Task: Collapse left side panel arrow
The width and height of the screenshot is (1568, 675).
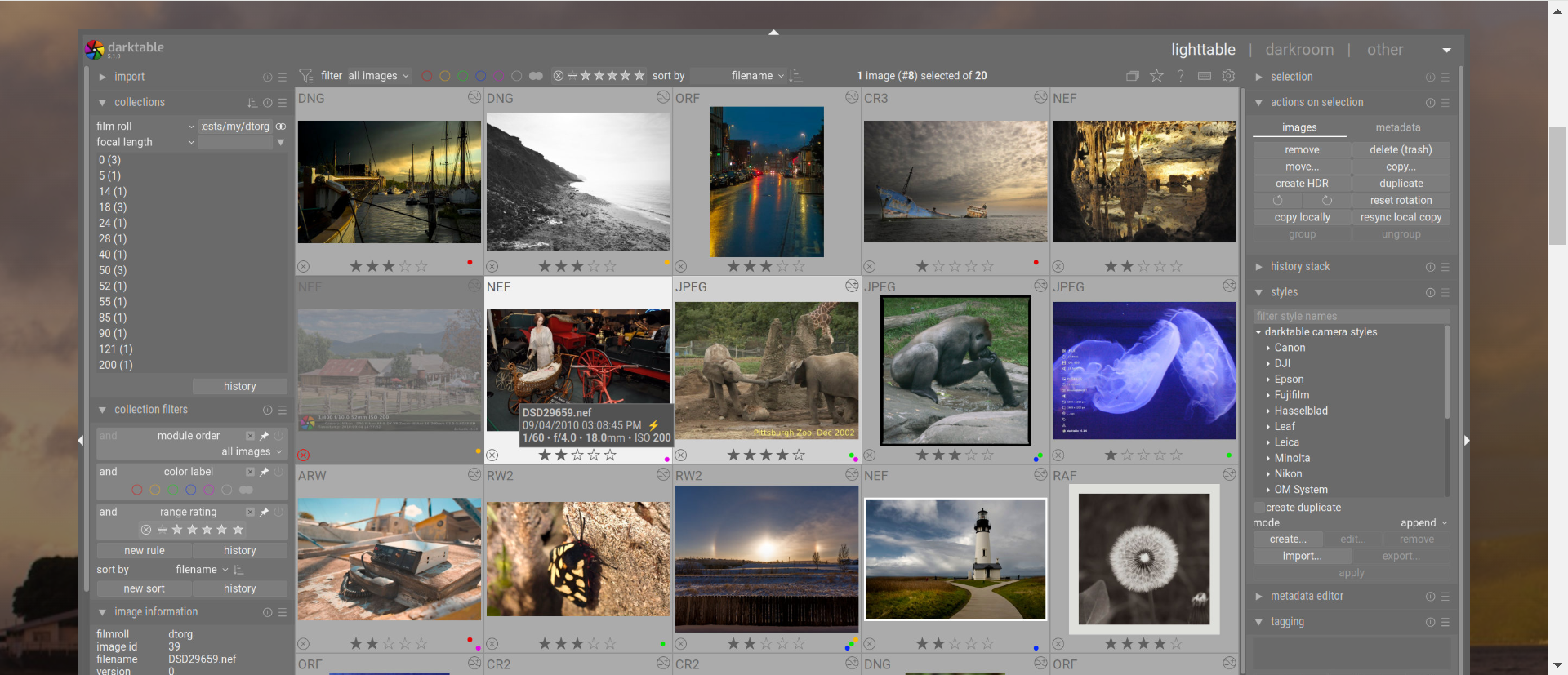Action: click(81, 441)
